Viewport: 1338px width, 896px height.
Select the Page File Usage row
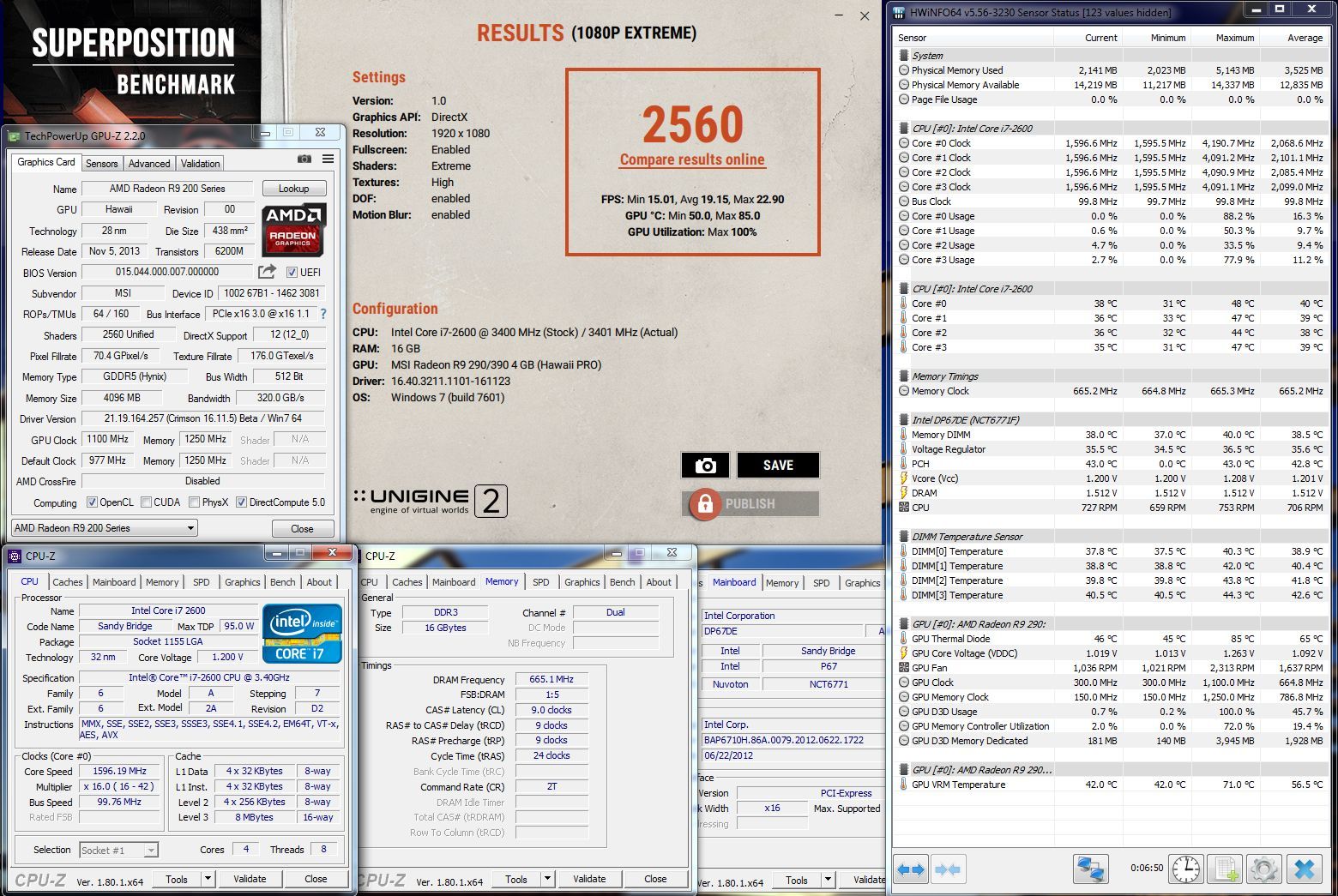pos(1111,99)
